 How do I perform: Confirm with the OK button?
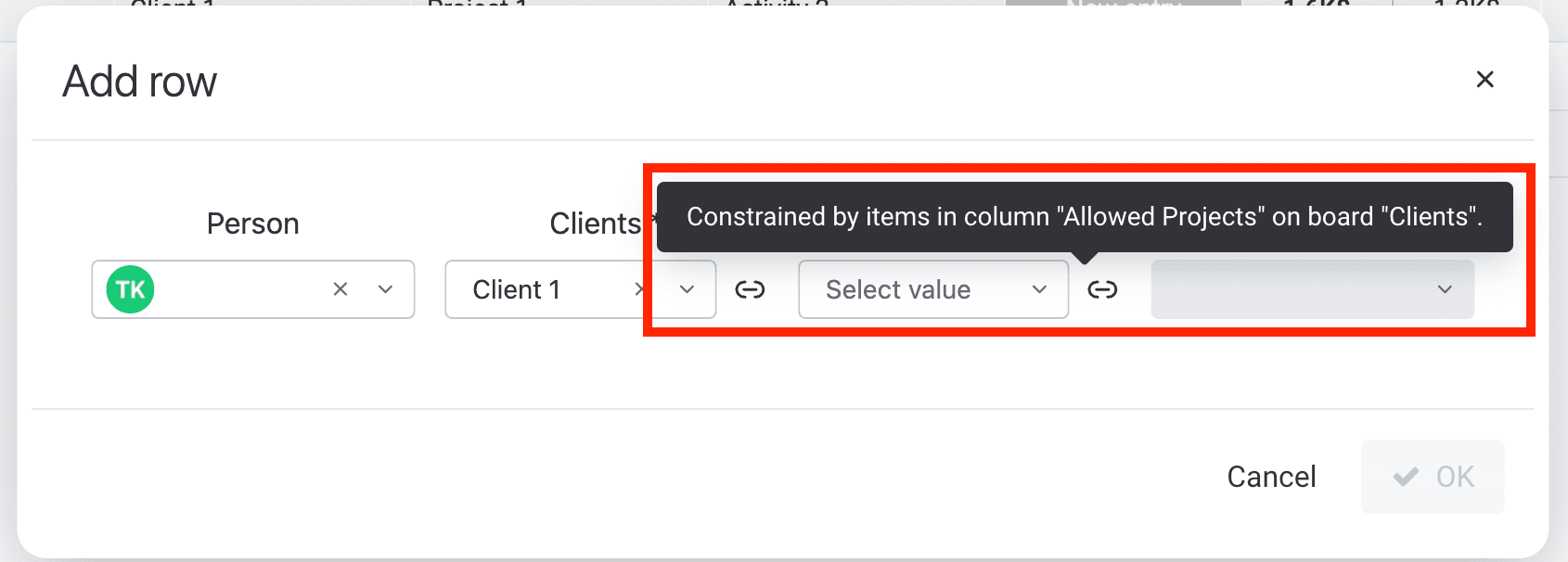tap(1433, 477)
